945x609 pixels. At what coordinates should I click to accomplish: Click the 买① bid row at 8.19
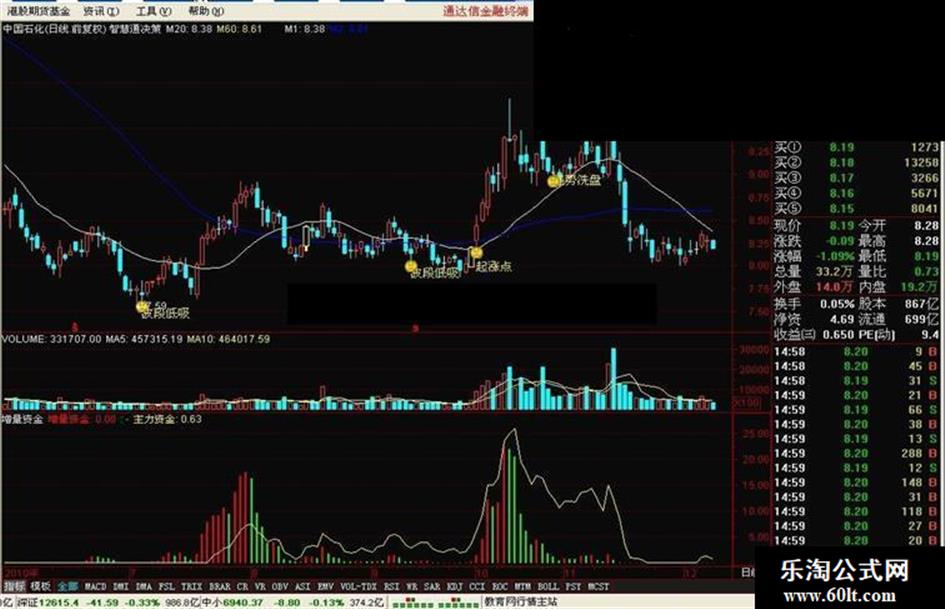pyautogui.click(x=856, y=147)
